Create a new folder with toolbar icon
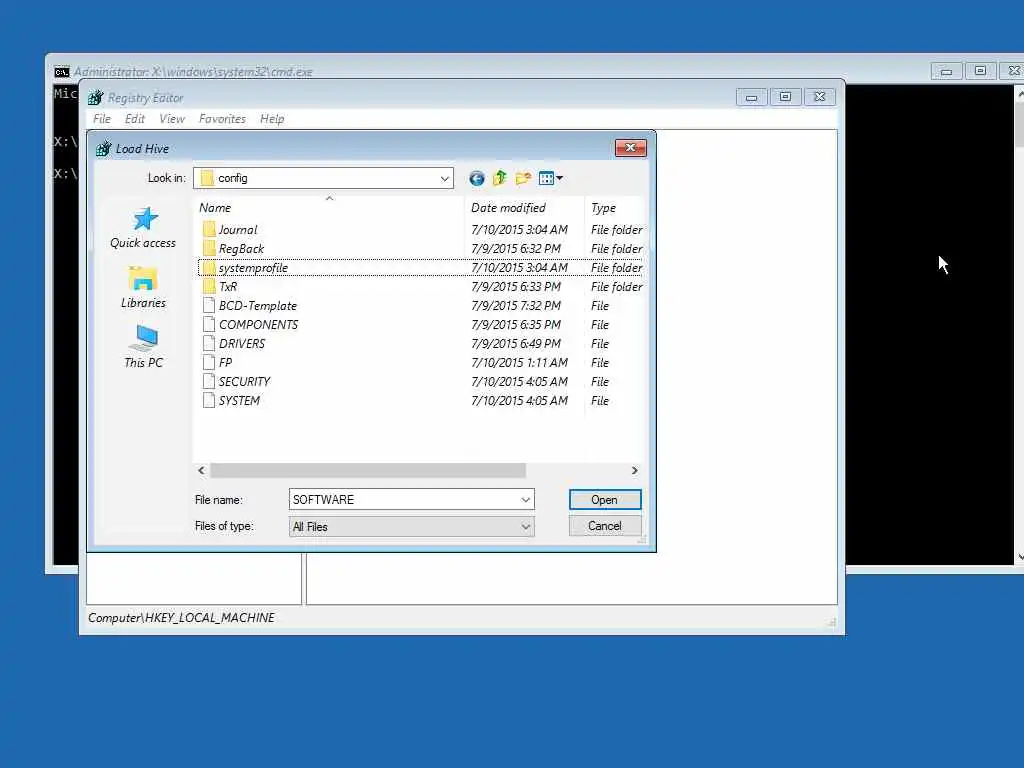Viewport: 1024px width, 768px height. (523, 178)
